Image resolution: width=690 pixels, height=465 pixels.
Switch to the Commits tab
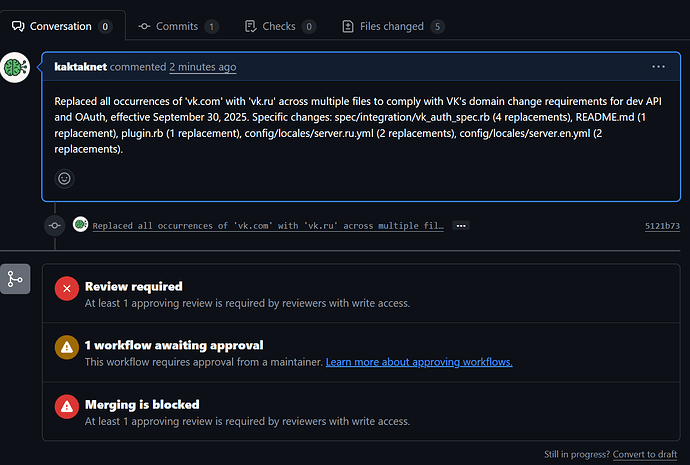click(178, 26)
